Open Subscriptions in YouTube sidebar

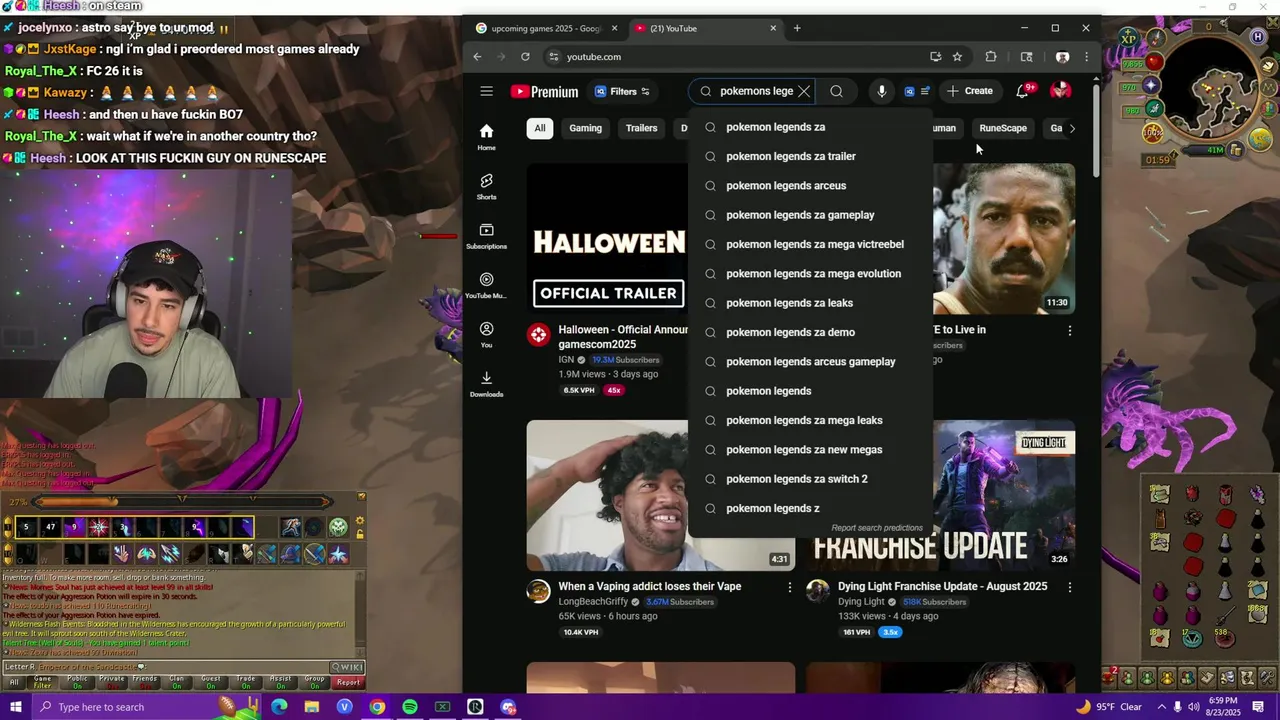(486, 236)
